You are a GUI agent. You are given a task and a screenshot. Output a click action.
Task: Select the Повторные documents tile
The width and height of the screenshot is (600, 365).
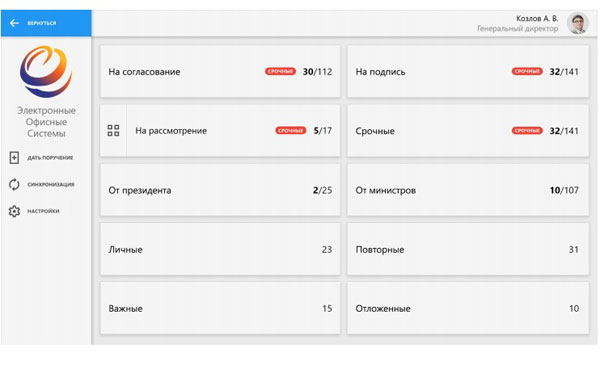tap(468, 249)
